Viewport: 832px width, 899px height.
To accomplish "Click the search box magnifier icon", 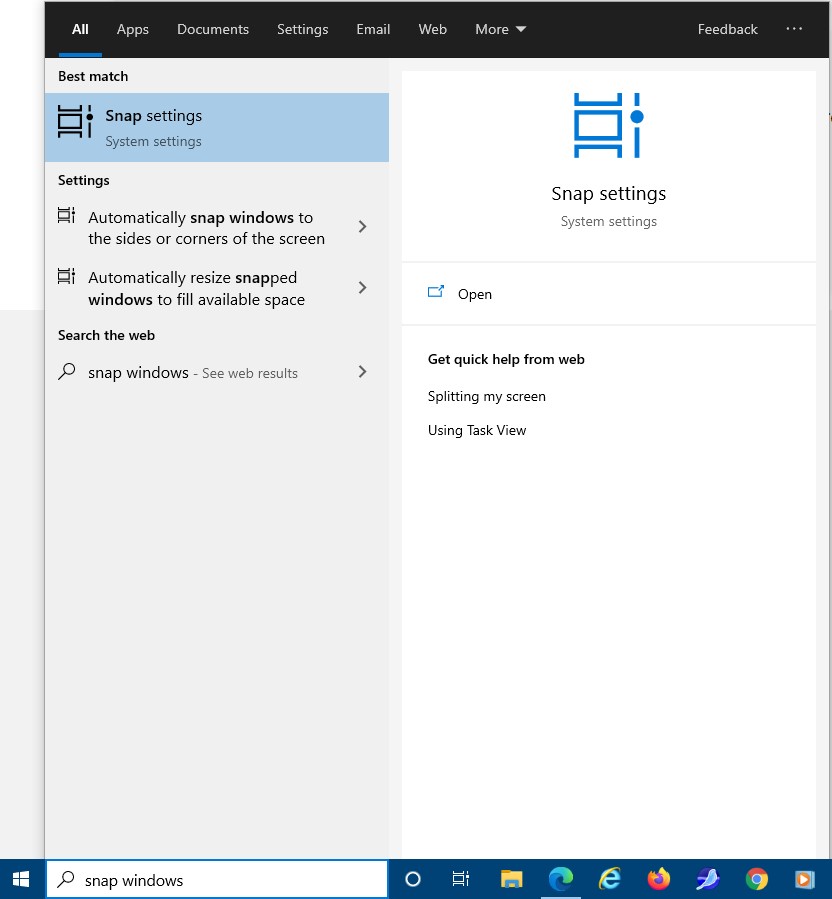I will [x=66, y=879].
